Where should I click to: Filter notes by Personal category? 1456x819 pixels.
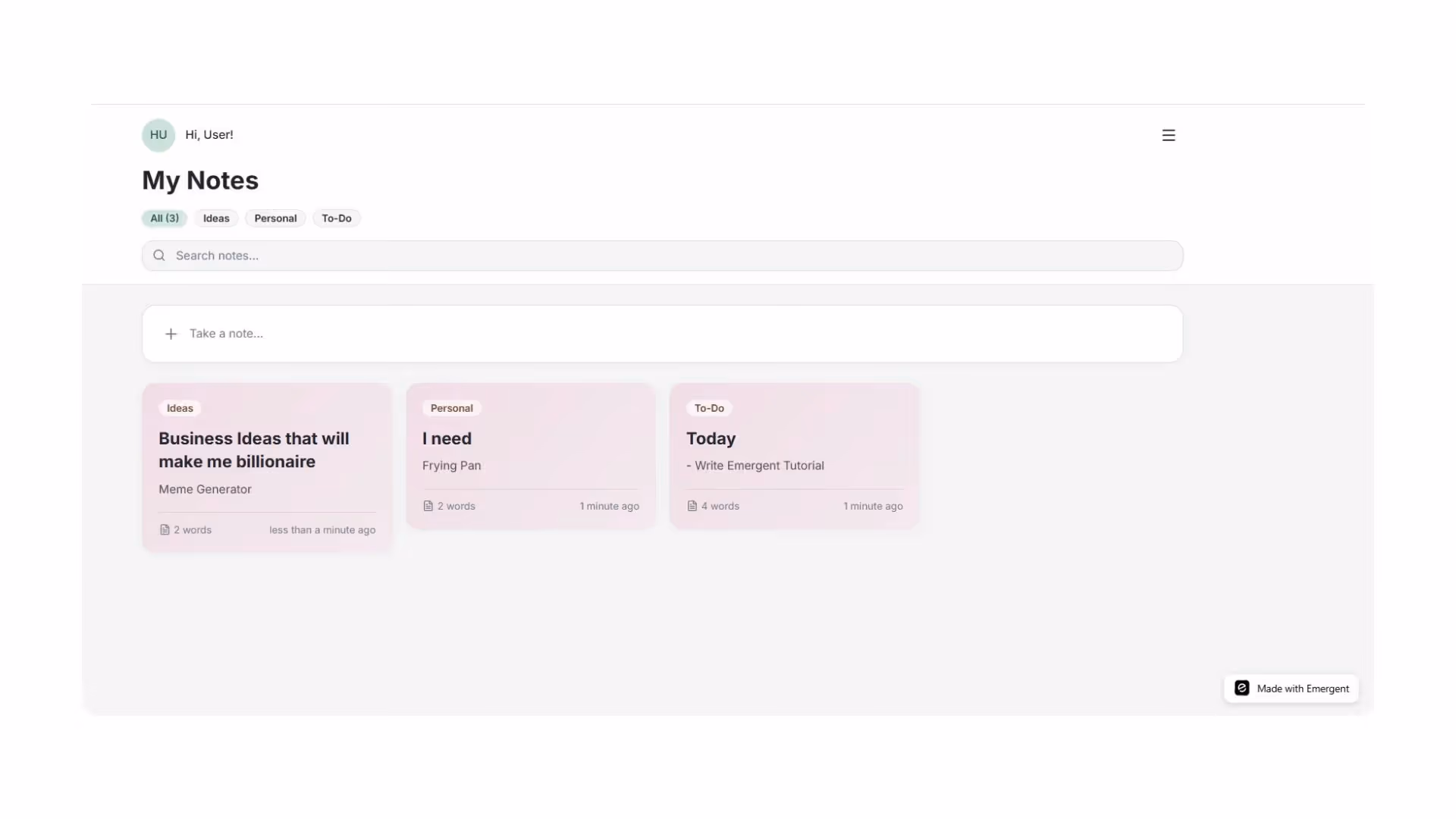point(275,218)
